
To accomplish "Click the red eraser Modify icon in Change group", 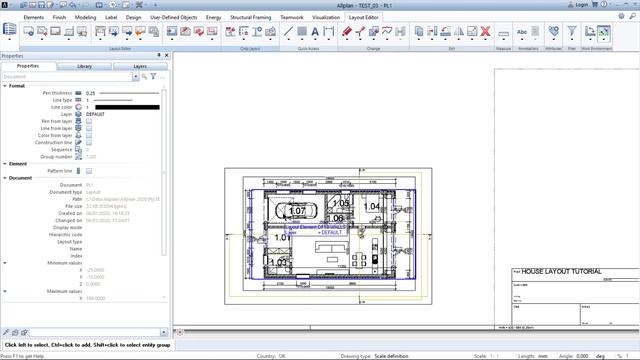I will pyautogui.click(x=347, y=31).
